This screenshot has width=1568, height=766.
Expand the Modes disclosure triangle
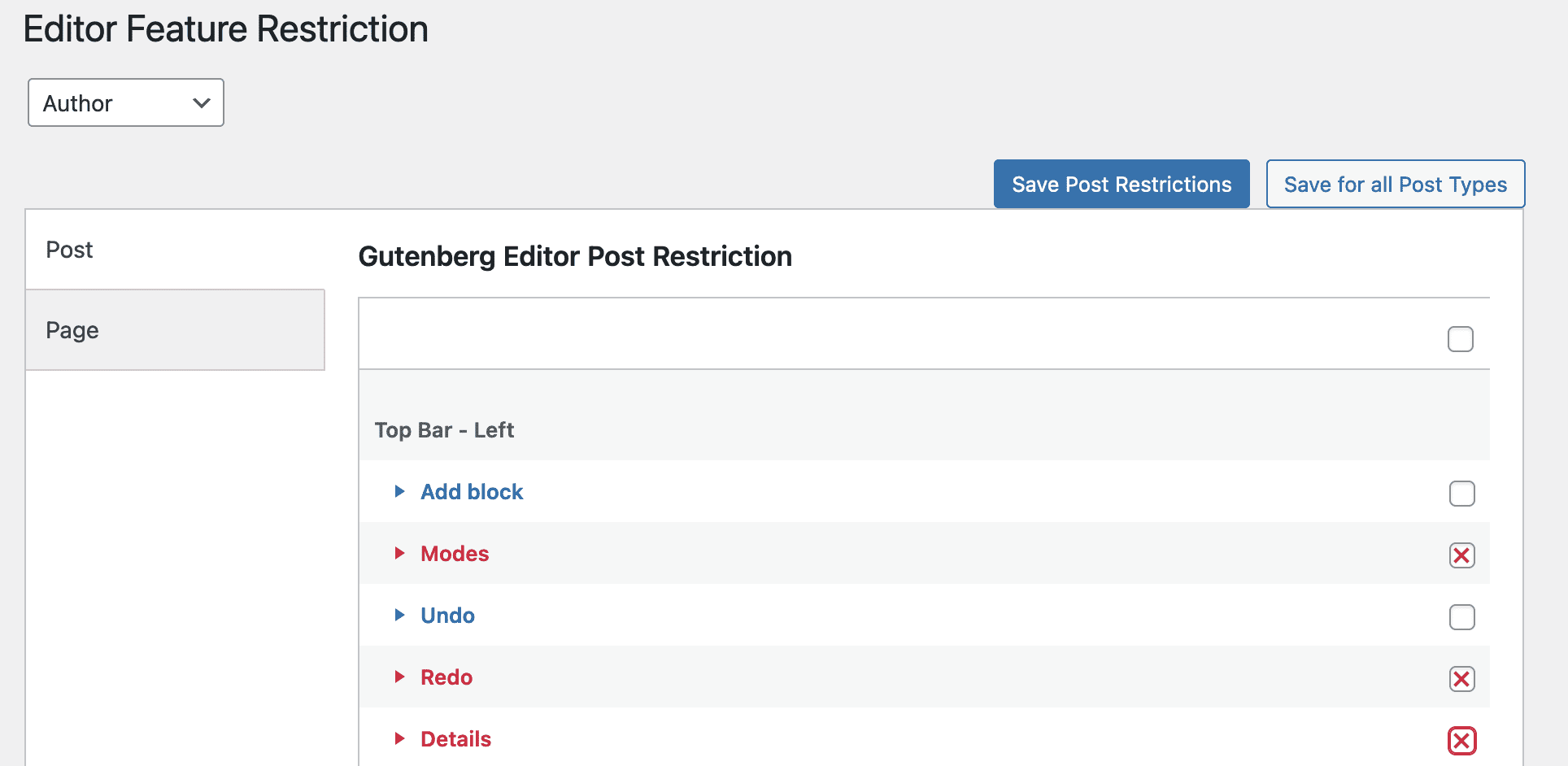pos(399,553)
